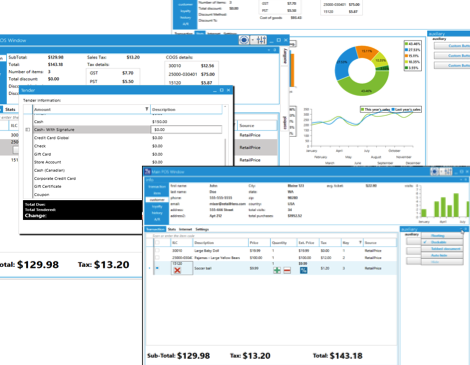Click the item code entry field in Main POS Window
The height and width of the screenshot is (365, 470).
(271, 236)
